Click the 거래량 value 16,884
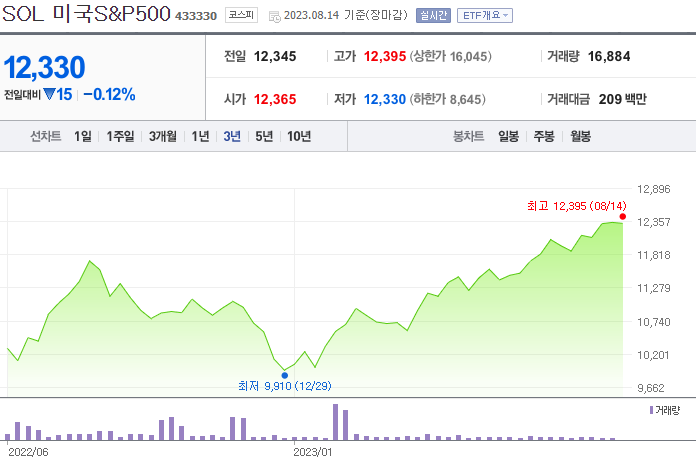This screenshot has height=471, width=696. 609,56
